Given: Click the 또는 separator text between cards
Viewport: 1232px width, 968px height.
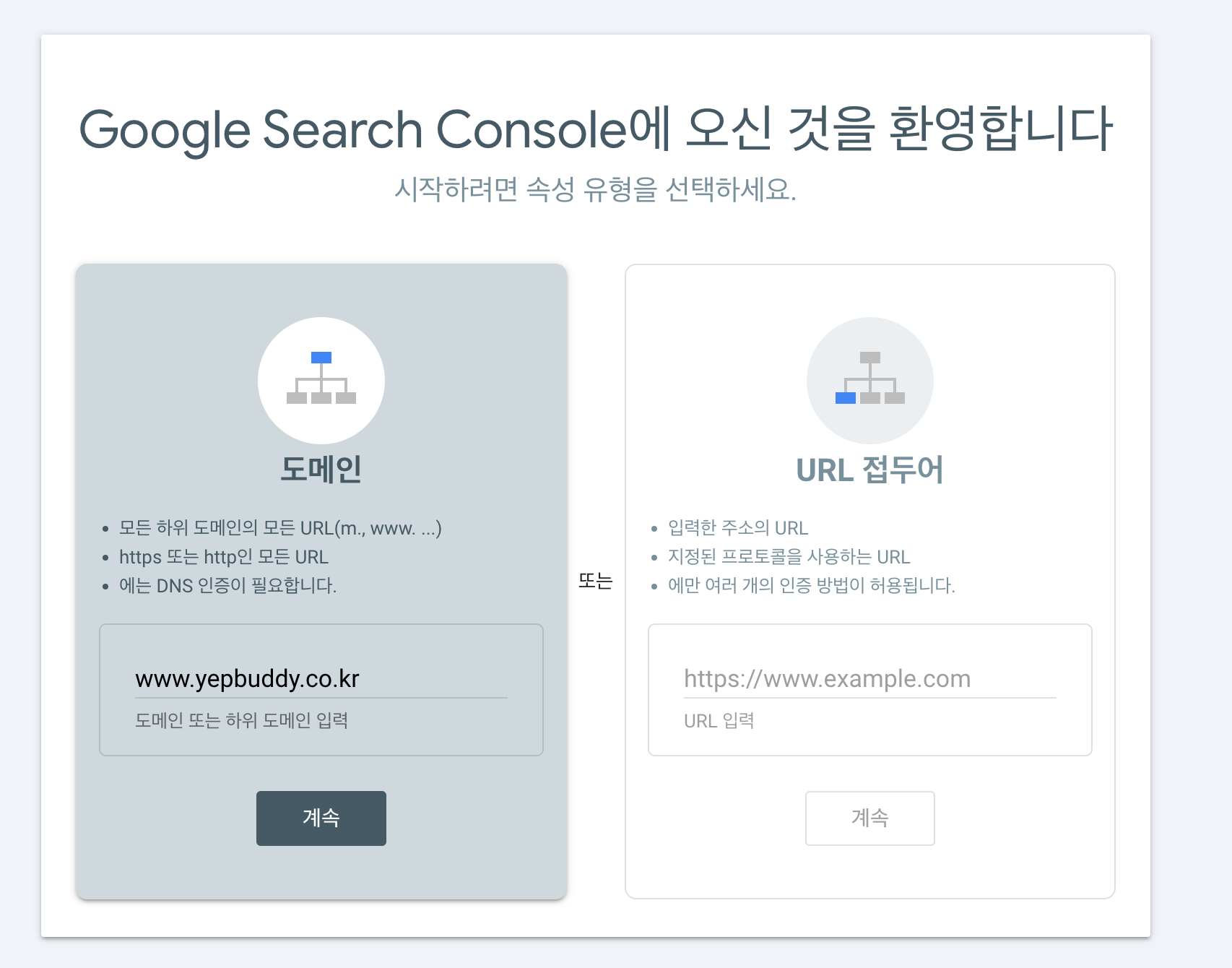Looking at the screenshot, I should point(596,581).
